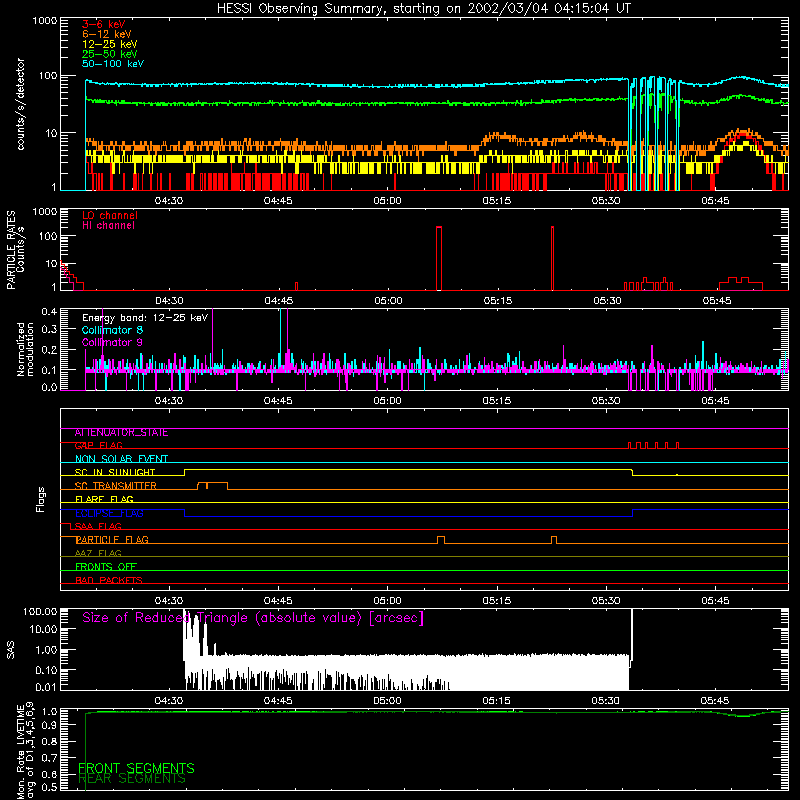Click the '100.00' tick label on the SAS axis

[x=40, y=611]
